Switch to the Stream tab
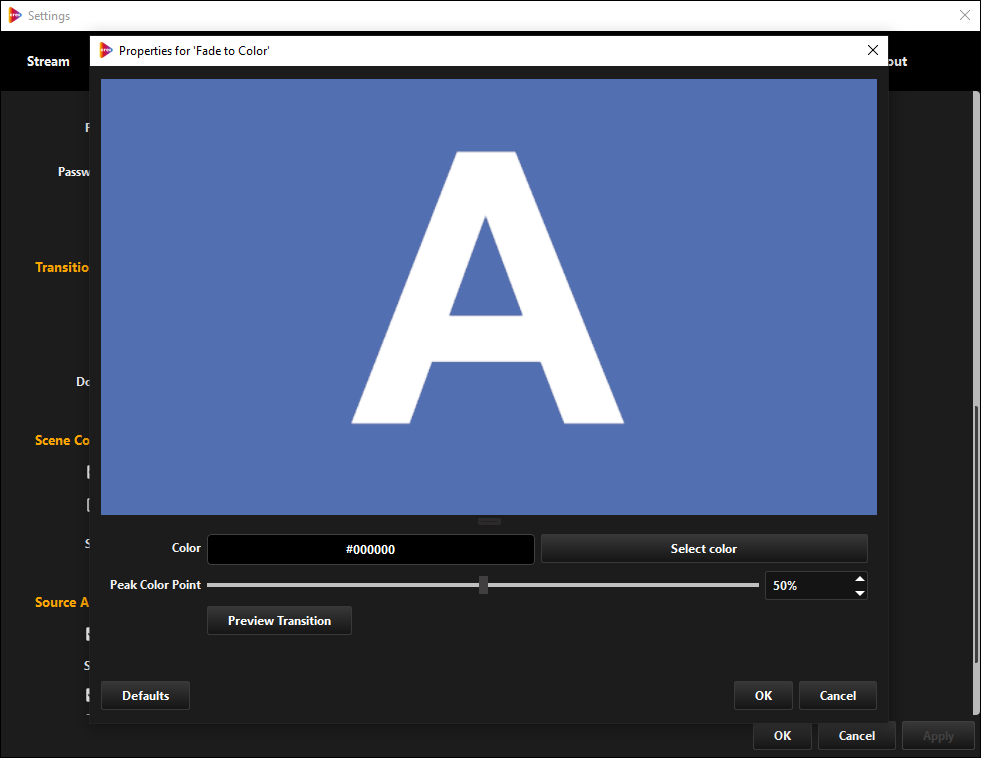This screenshot has width=981, height=758. pos(48,61)
